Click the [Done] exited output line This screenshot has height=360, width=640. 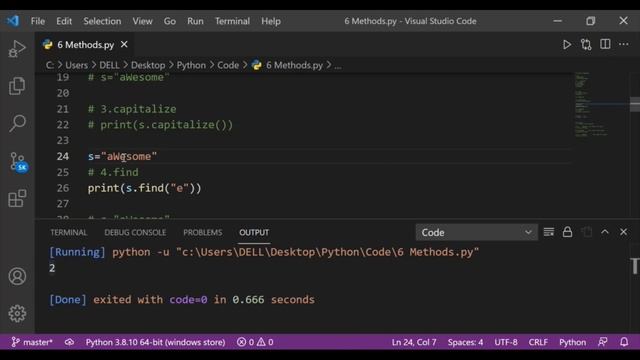click(182, 300)
